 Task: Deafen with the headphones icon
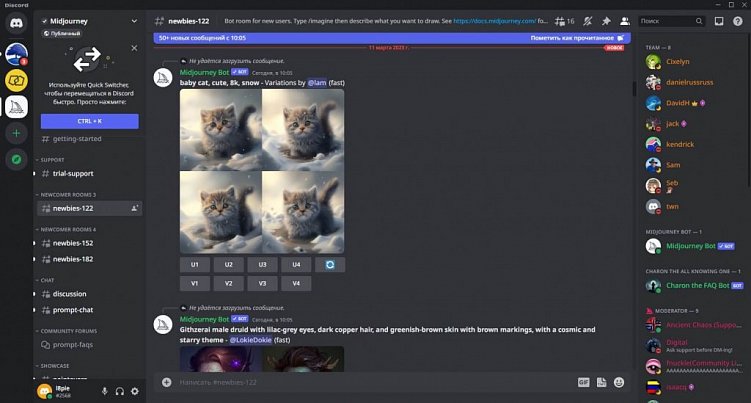tap(120, 391)
